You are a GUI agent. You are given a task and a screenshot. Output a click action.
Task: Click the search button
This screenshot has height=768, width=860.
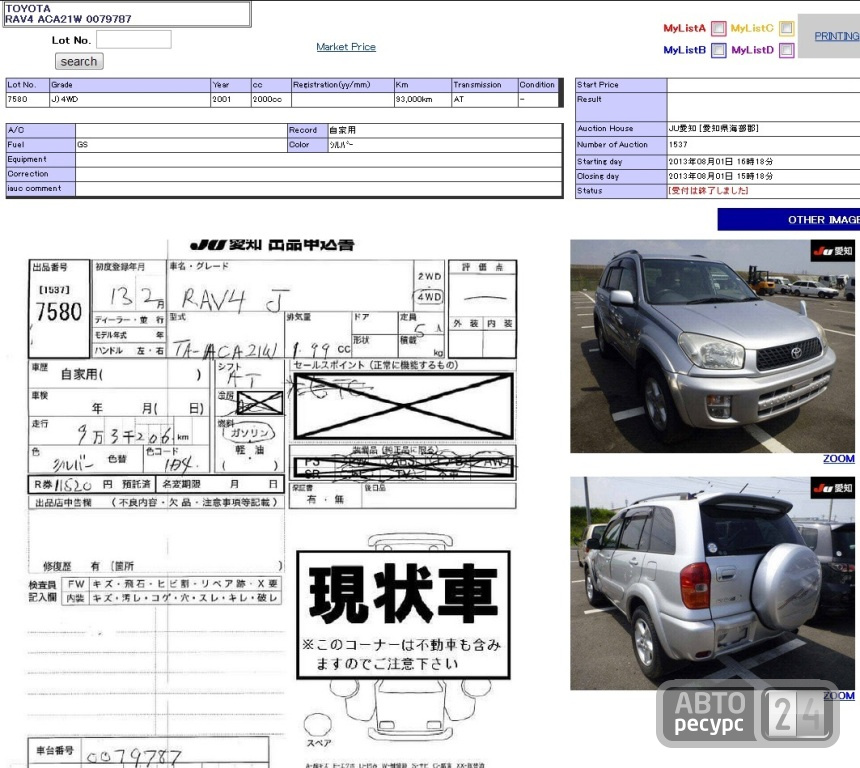79,61
